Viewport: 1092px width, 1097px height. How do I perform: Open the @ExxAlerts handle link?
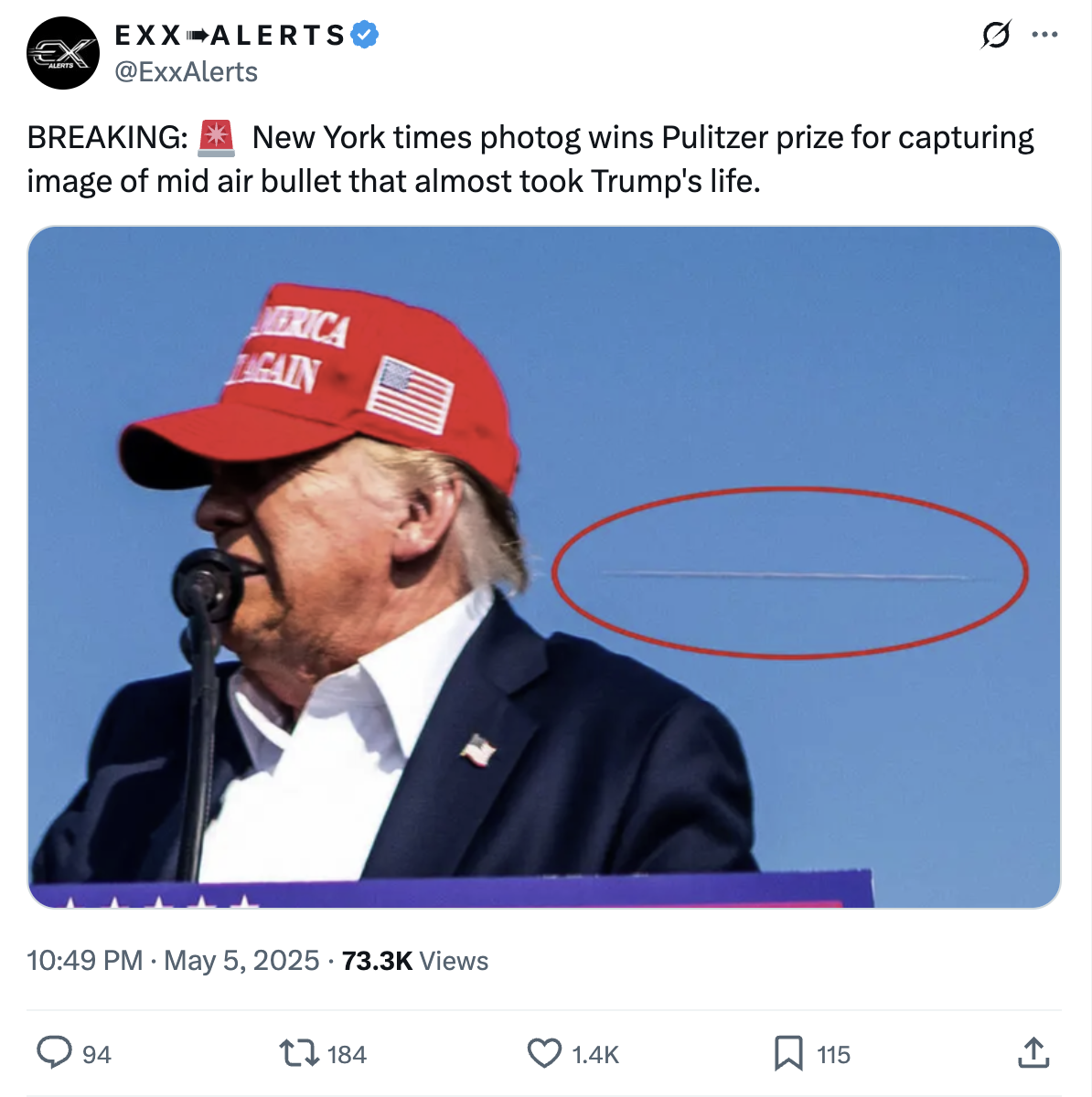pyautogui.click(x=186, y=72)
